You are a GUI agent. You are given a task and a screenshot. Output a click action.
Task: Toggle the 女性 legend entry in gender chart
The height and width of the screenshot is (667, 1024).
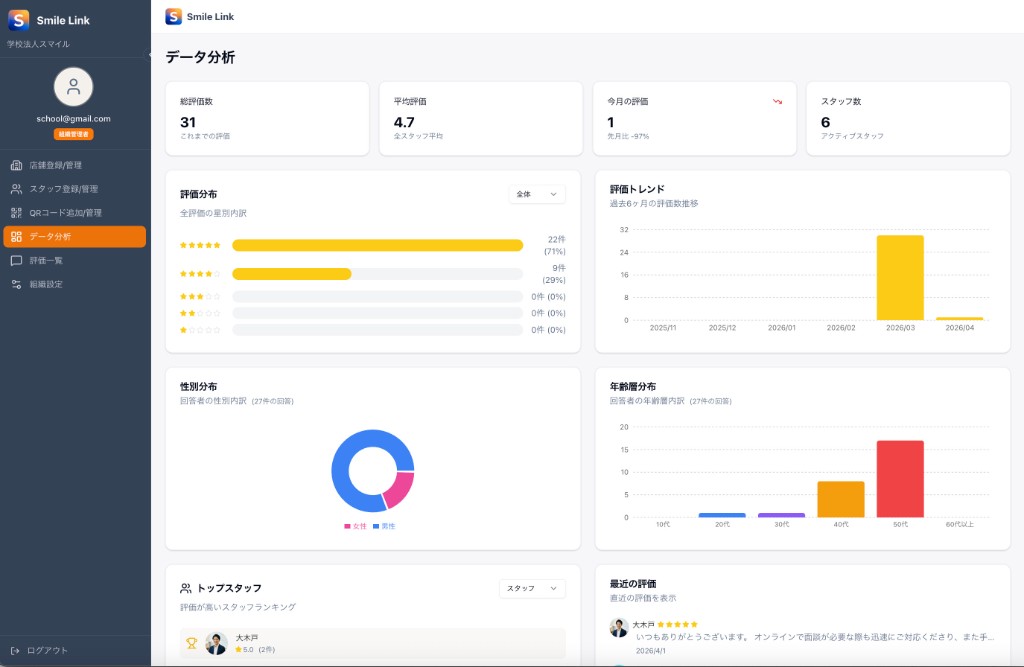coord(353,526)
